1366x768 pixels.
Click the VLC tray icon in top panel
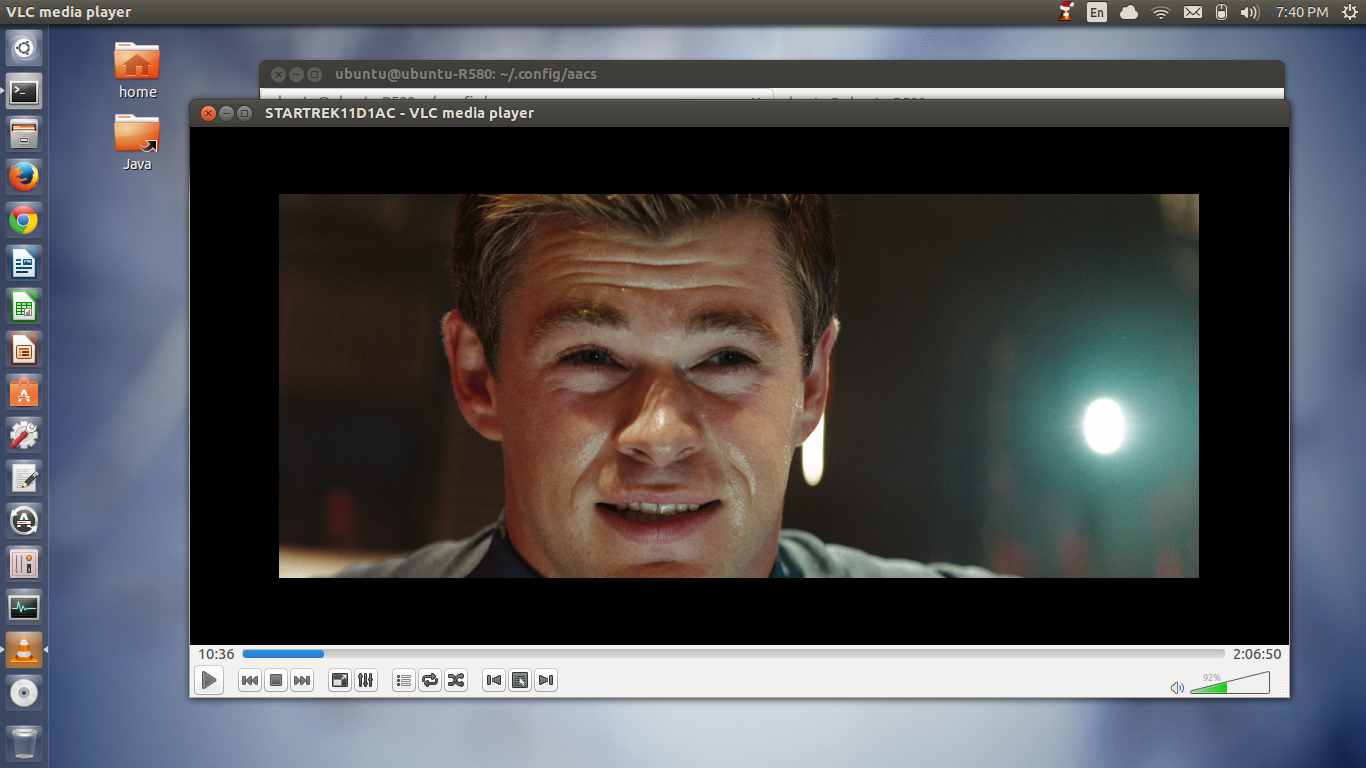1066,12
